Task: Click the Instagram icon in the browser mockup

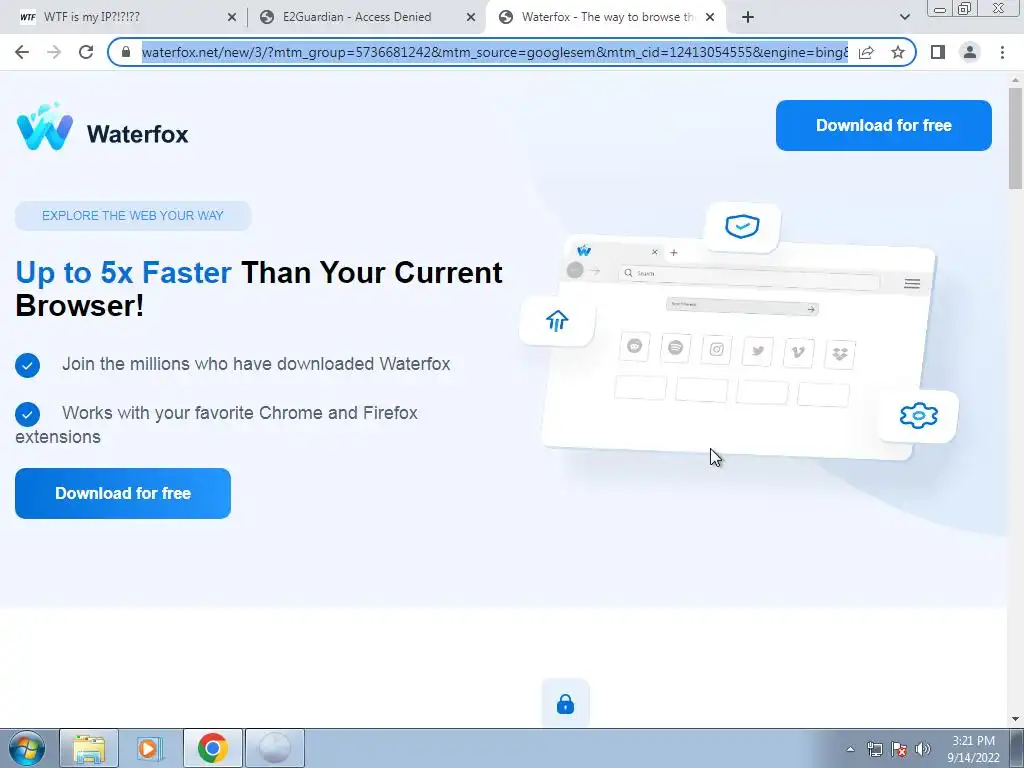Action: tap(716, 349)
